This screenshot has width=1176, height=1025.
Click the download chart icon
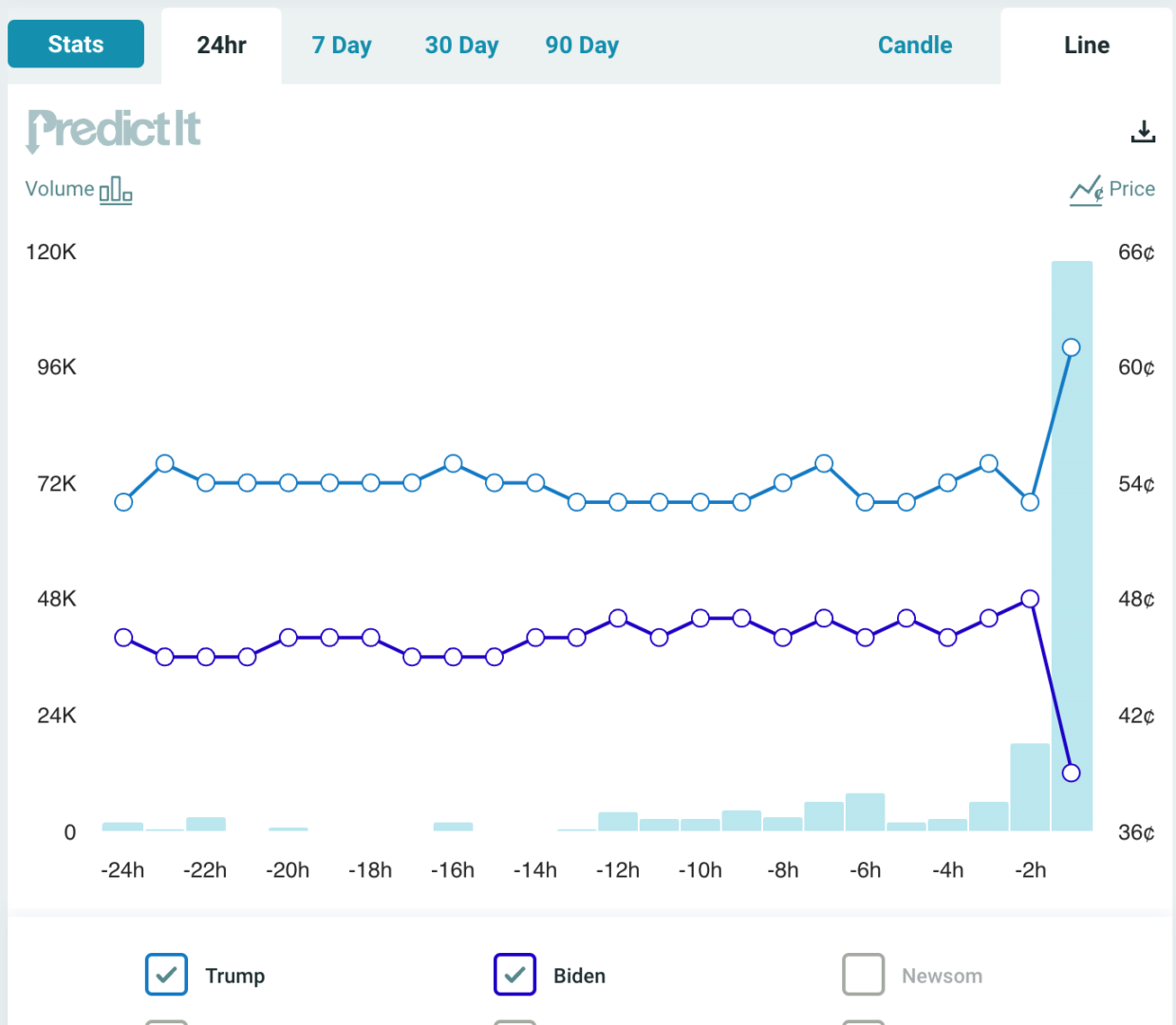point(1143,132)
